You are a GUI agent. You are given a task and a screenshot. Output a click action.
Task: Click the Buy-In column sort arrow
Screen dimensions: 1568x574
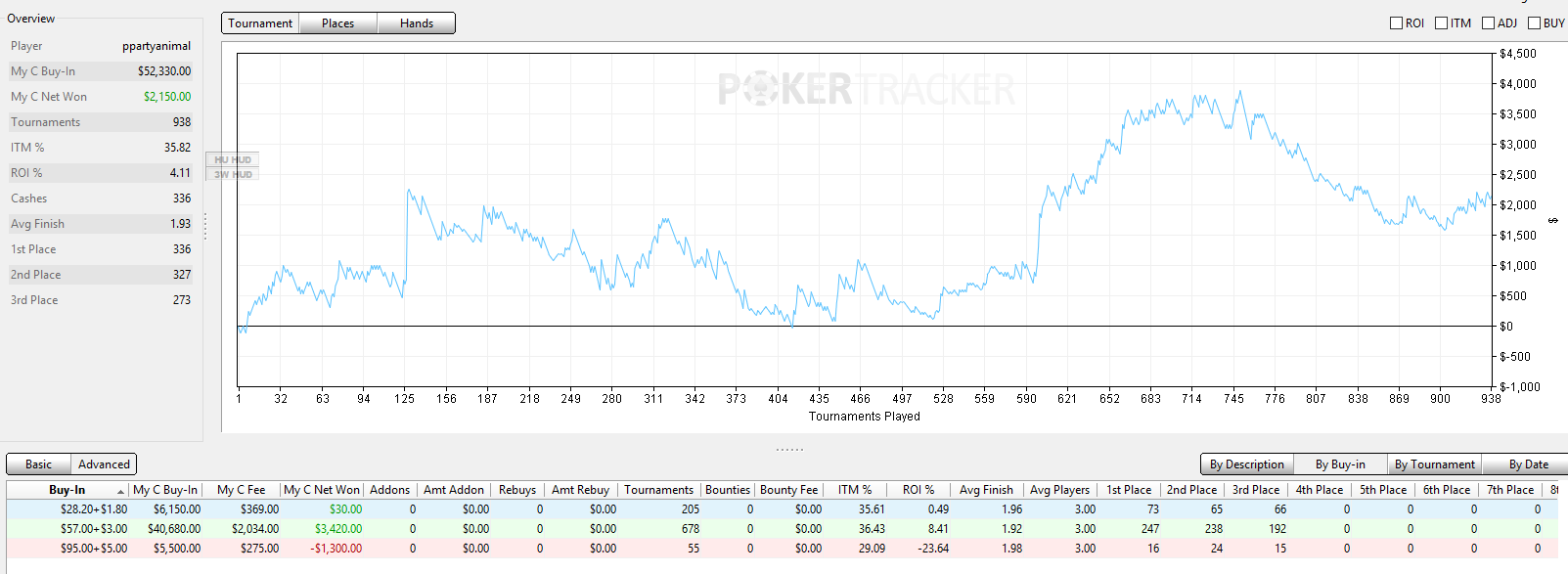(x=120, y=491)
